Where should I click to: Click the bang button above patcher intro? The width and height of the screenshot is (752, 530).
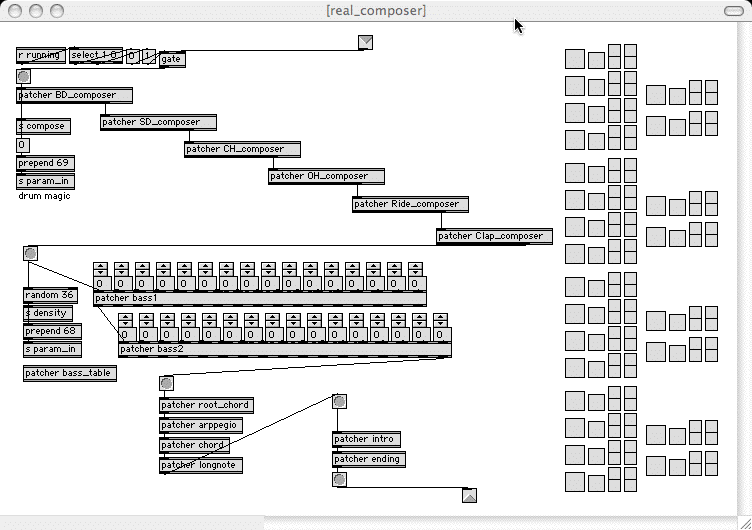[339, 401]
